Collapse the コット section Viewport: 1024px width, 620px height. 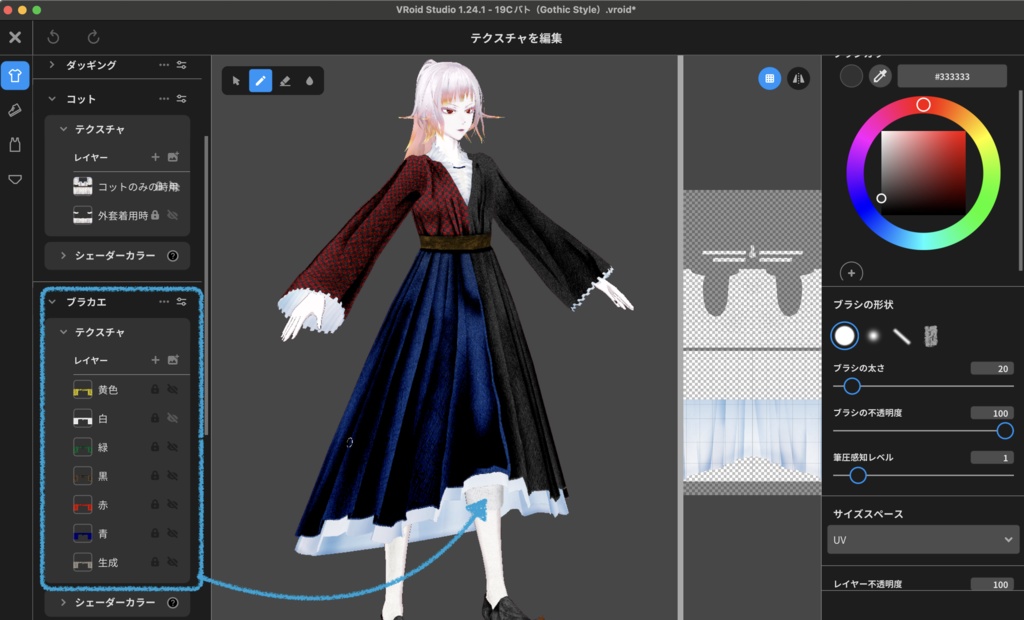coord(53,98)
